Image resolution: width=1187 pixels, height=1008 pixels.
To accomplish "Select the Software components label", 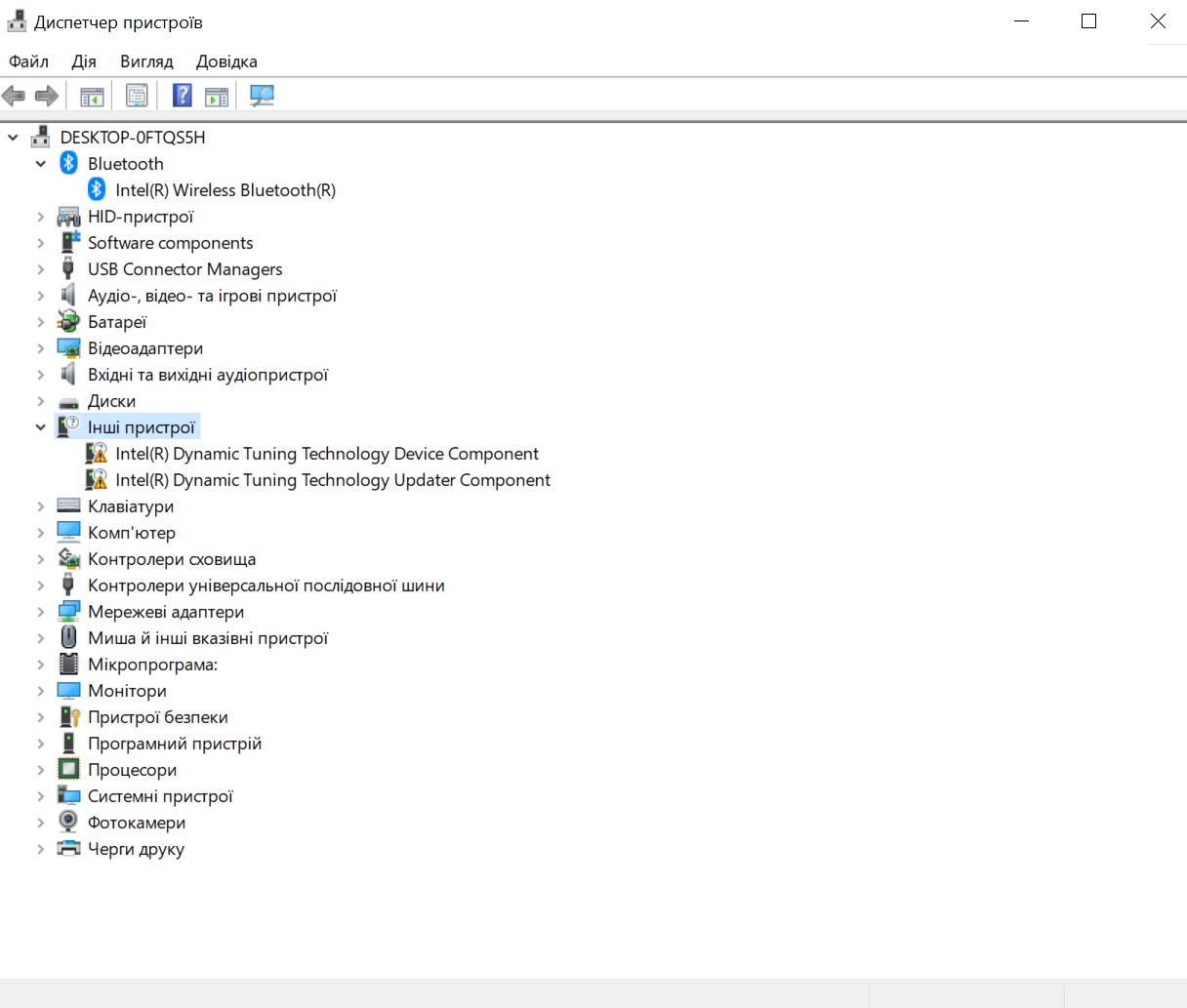I will [171, 242].
